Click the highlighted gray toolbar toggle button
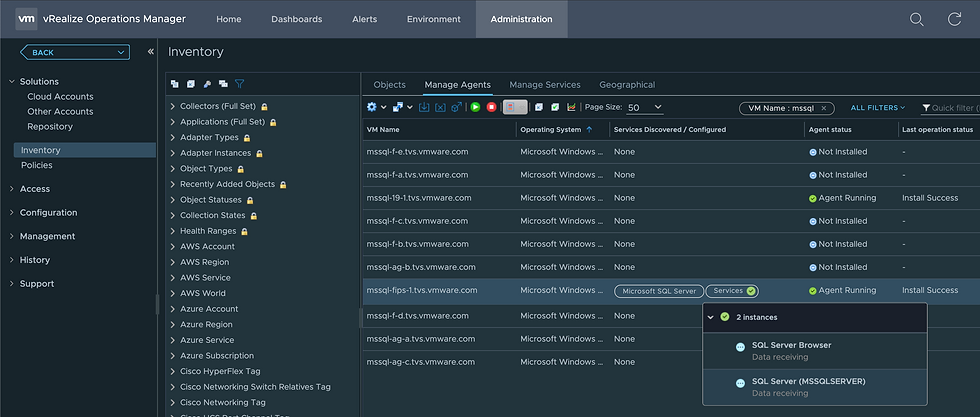Viewport: 980px width, 417px height. pos(516,107)
